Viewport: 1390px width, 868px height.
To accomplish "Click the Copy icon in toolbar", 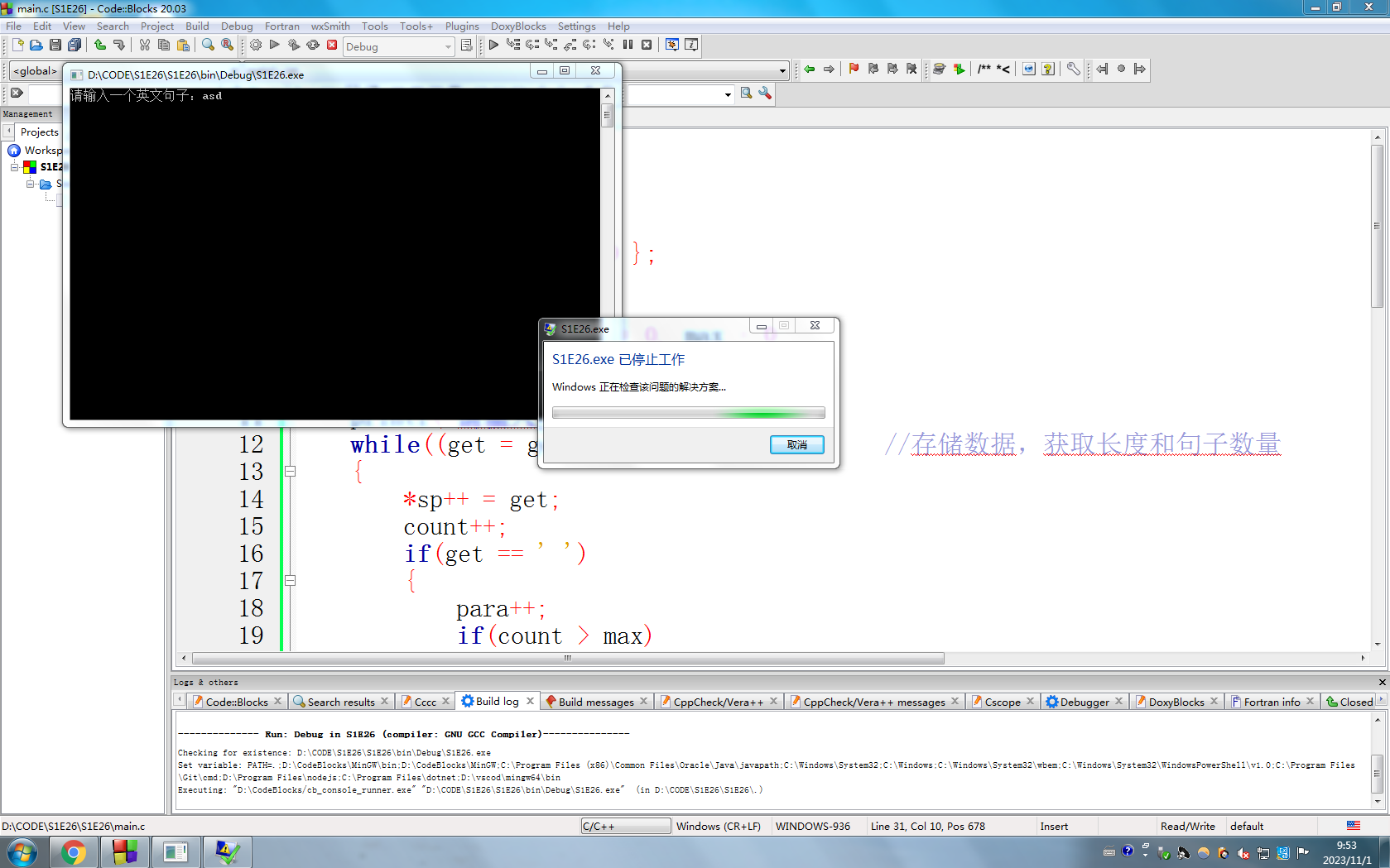I will (164, 45).
